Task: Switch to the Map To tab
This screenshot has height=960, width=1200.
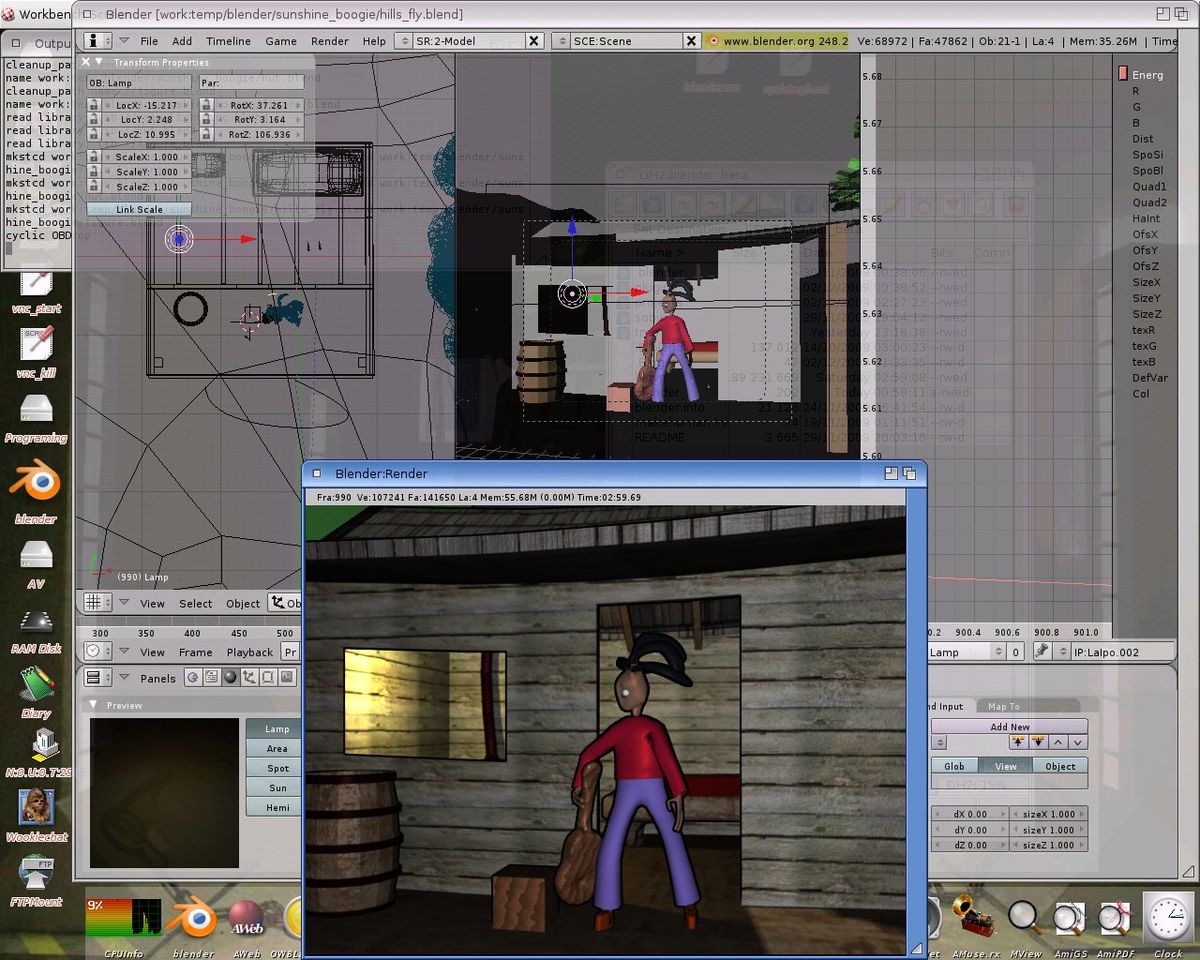Action: tap(1003, 706)
